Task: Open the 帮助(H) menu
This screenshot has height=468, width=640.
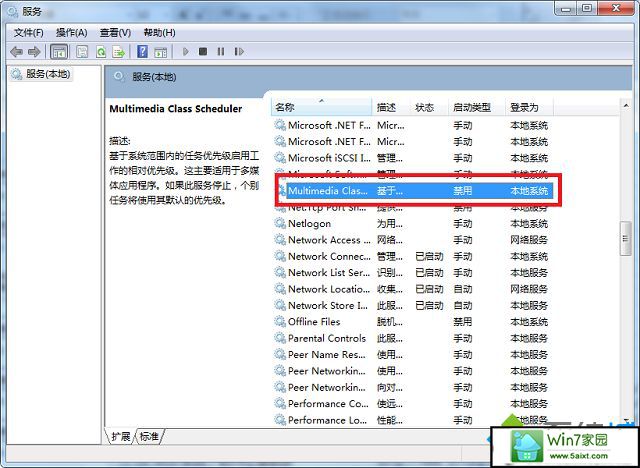Action: coord(159,33)
